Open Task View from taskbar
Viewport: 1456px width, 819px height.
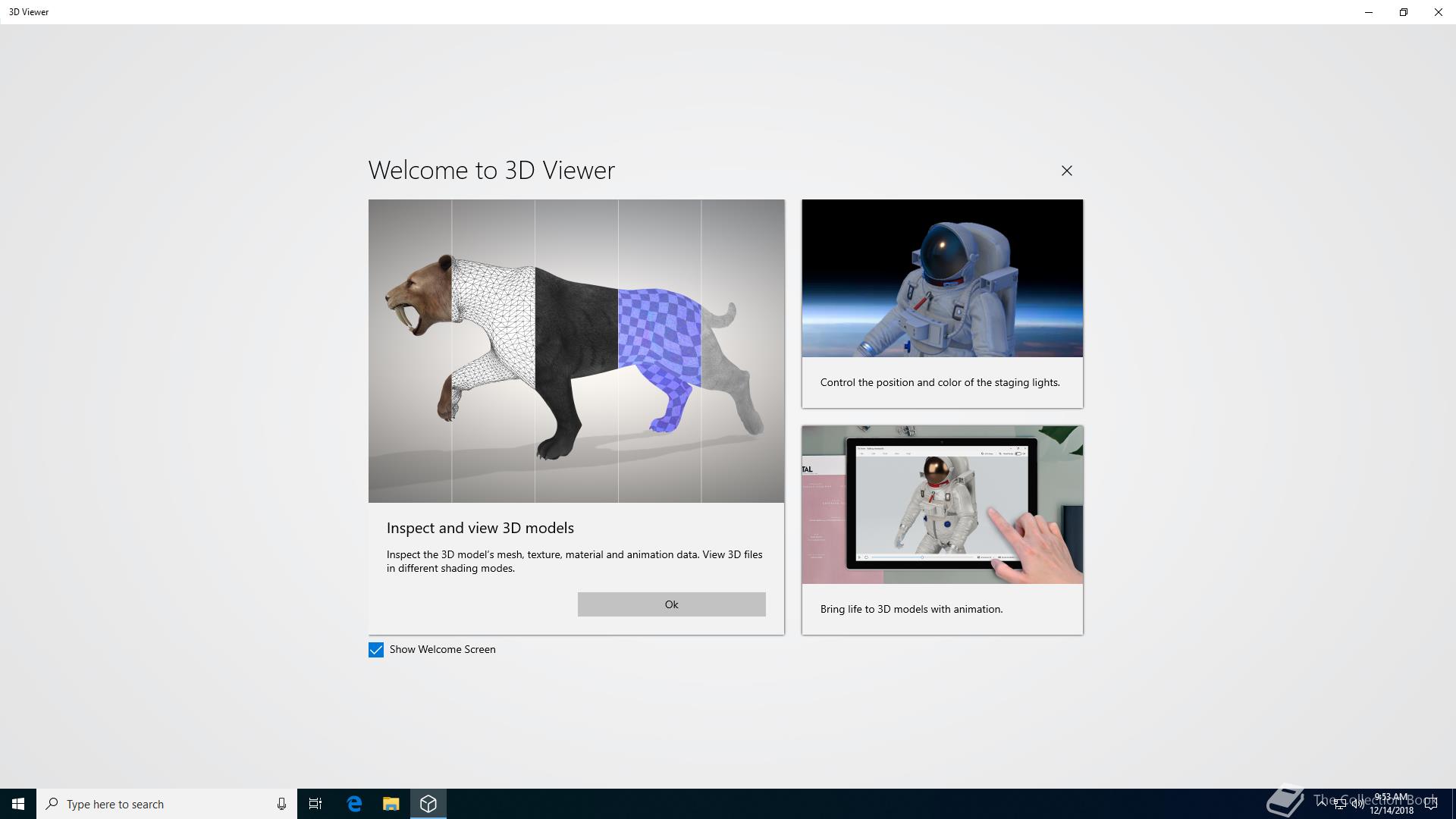point(315,804)
